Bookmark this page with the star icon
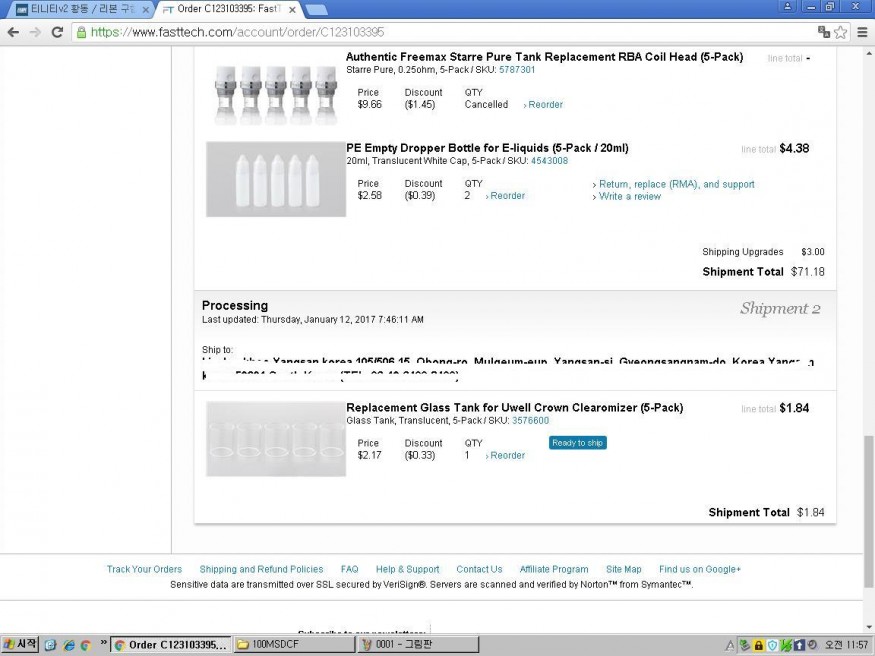 [840, 32]
